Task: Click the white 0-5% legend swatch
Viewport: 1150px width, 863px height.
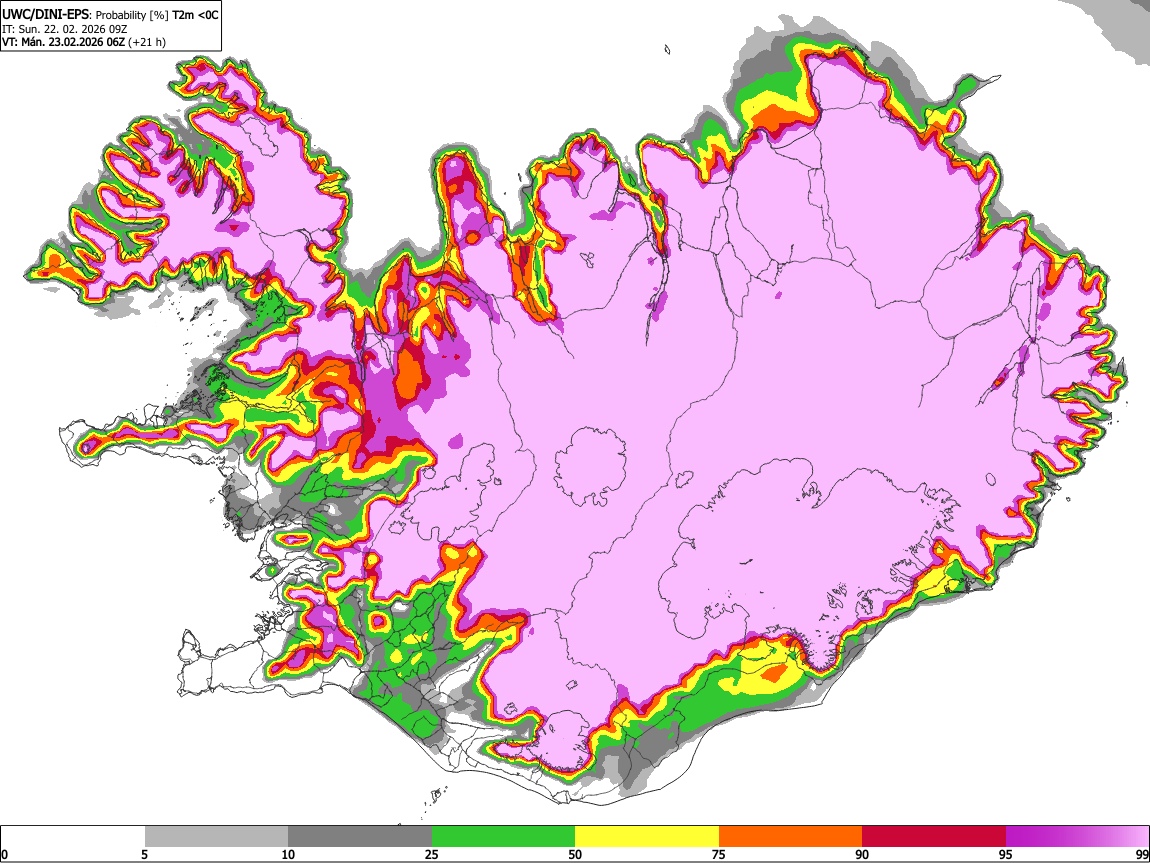Action: coord(73,837)
